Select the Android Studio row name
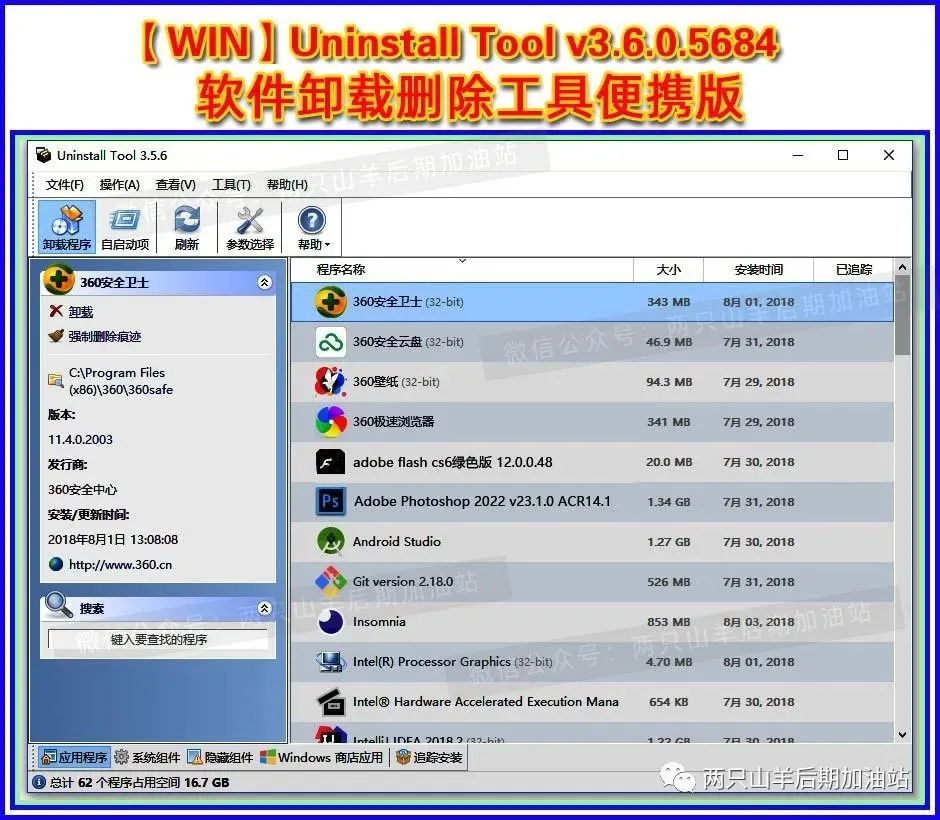The width and height of the screenshot is (940, 820). click(x=397, y=542)
